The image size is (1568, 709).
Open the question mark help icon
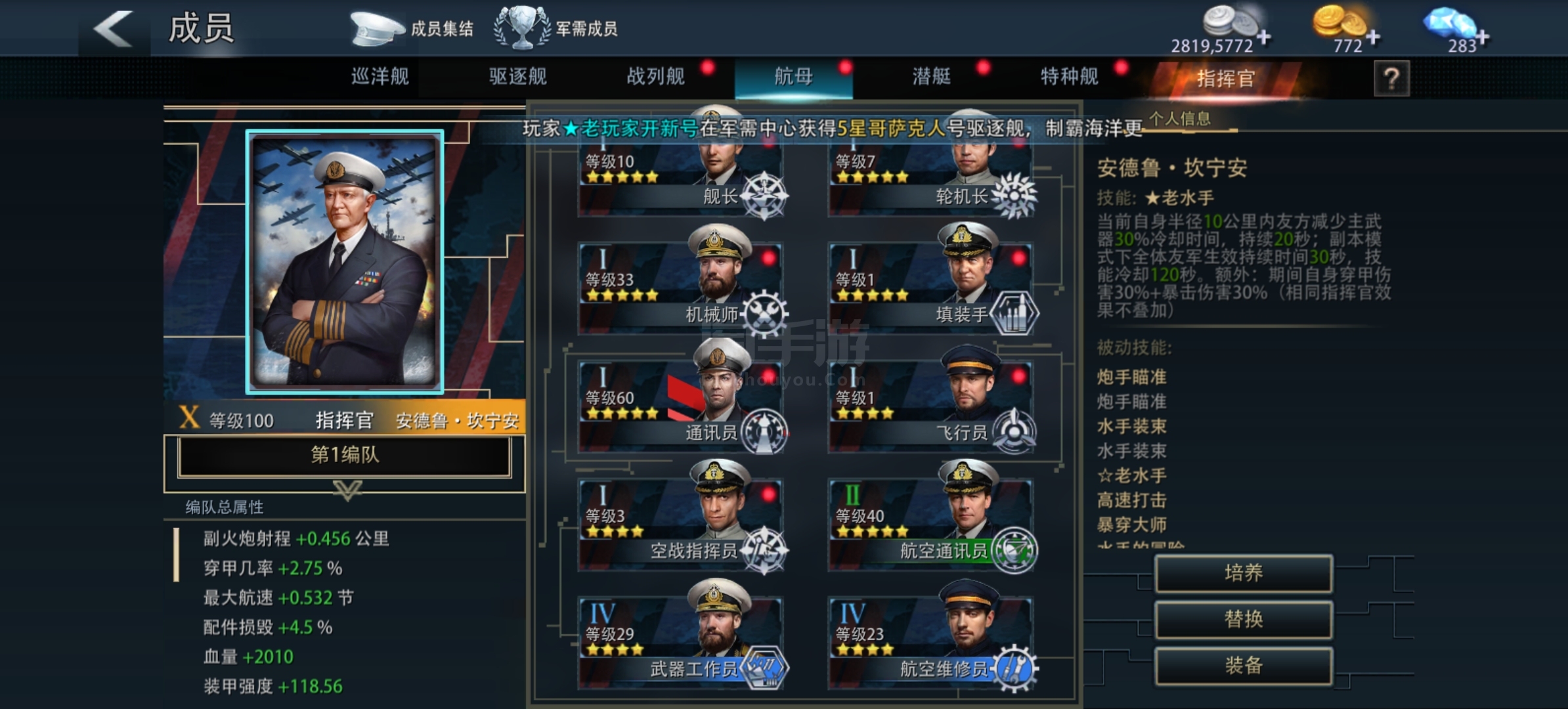1391,79
